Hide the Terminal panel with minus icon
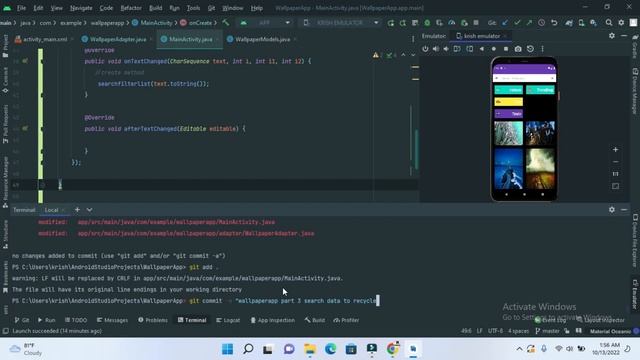This screenshot has width=640, height=360. (x=624, y=209)
